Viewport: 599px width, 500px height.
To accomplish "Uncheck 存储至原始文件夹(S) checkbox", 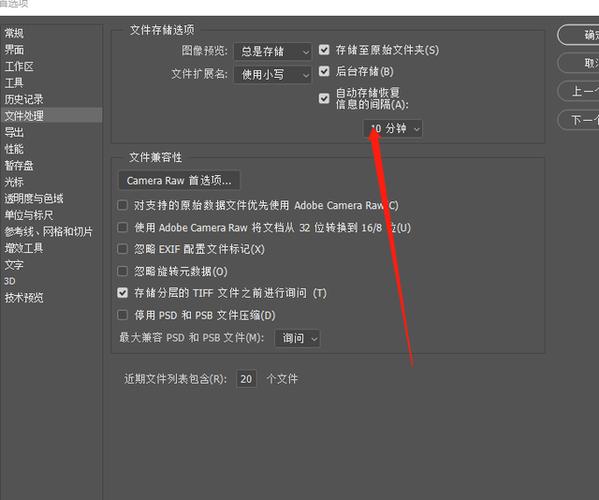I will (324, 50).
